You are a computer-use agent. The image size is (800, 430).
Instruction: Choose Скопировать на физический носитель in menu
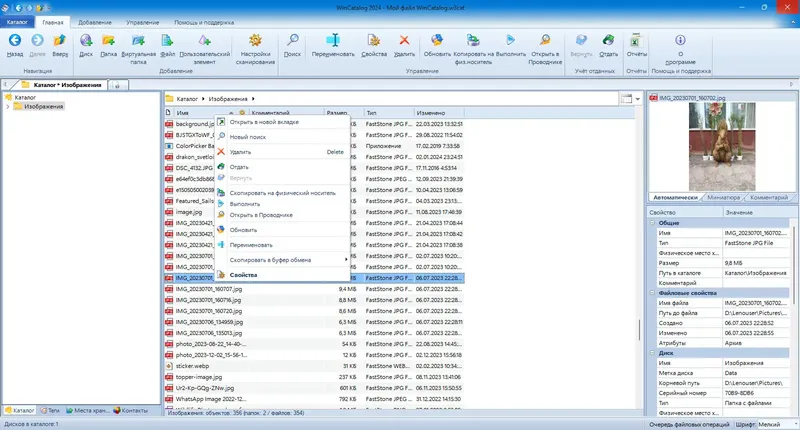(283, 193)
